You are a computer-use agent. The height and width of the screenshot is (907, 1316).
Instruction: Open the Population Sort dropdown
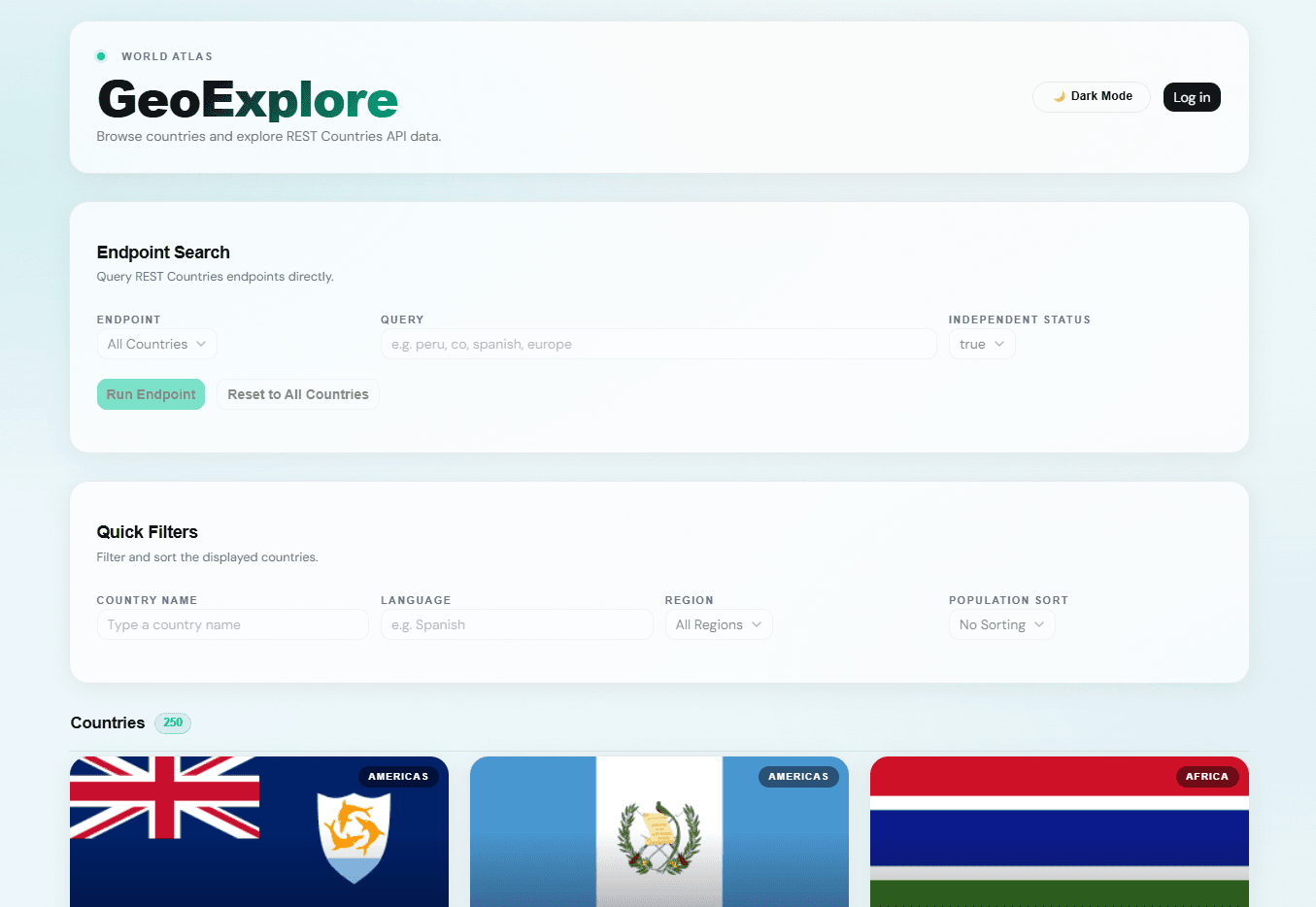pyautogui.click(x=1001, y=624)
